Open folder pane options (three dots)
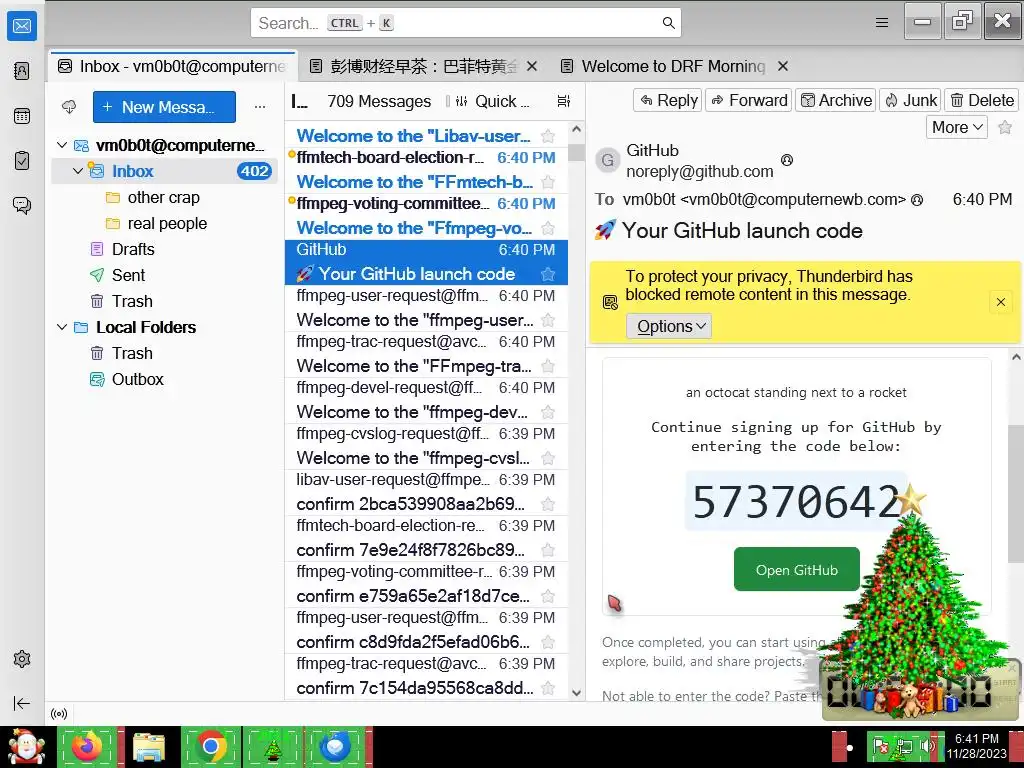This screenshot has height=768, width=1024. (260, 106)
